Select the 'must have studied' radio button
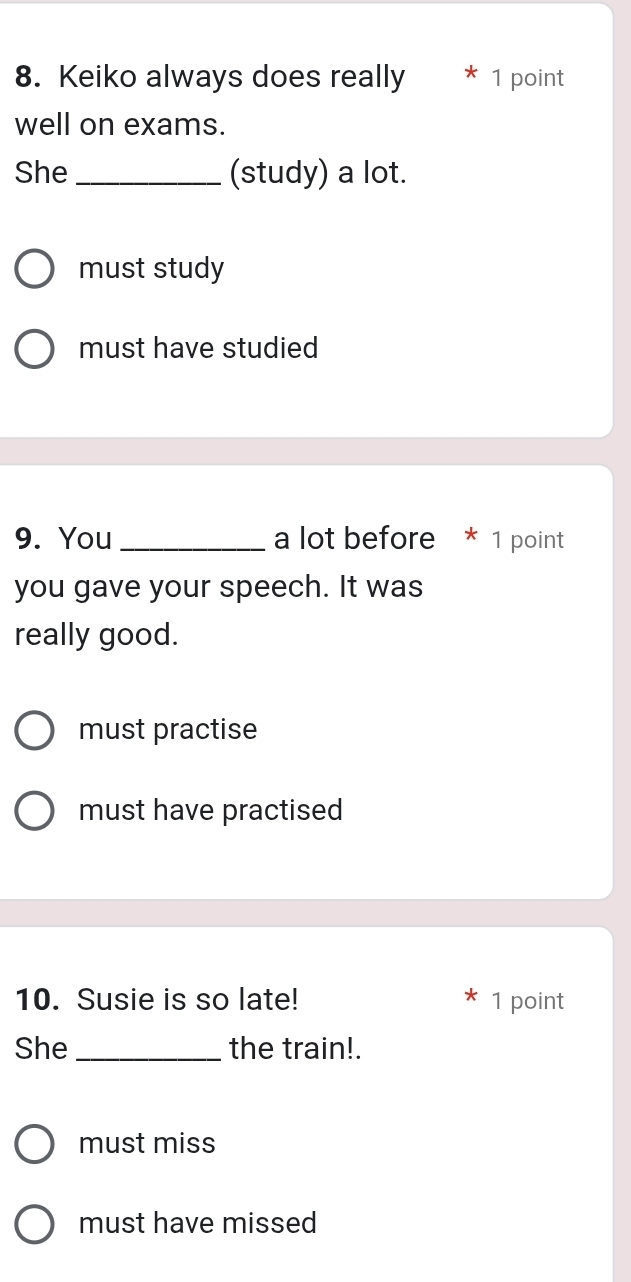Viewport: 631px width, 1282px height. click(35, 349)
